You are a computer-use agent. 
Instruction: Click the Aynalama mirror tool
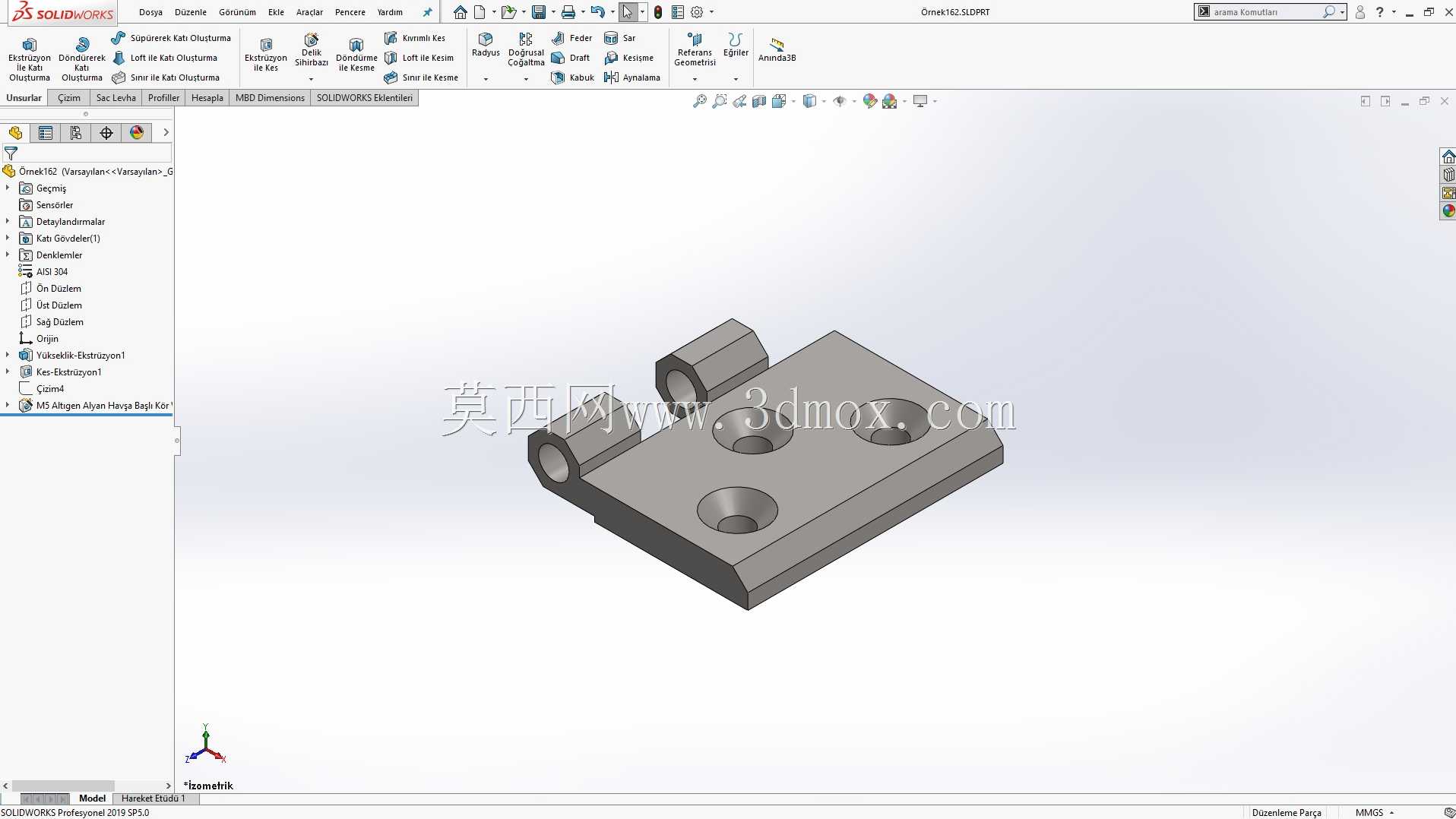coord(631,77)
